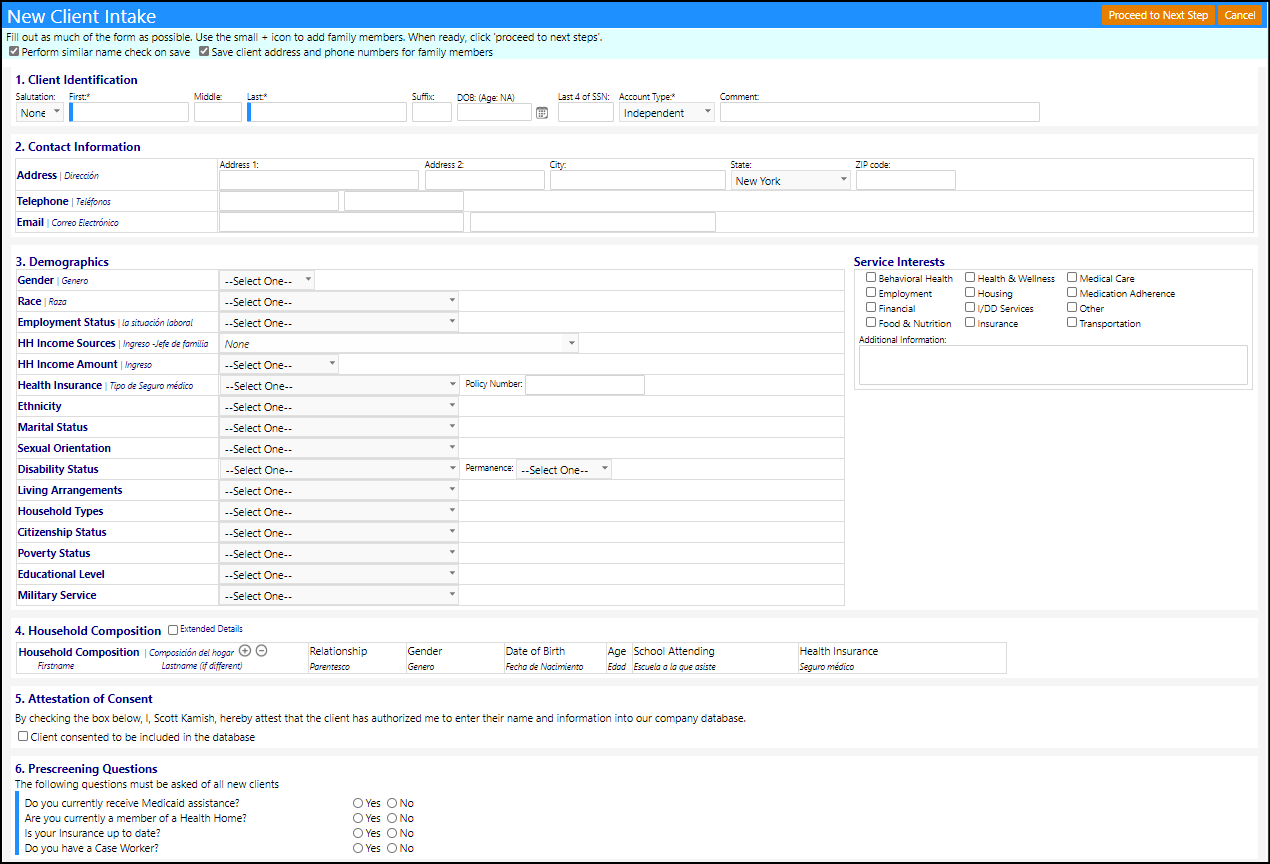The image size is (1270, 864).
Task: Open the Salutation dropdown
Action: [40, 112]
